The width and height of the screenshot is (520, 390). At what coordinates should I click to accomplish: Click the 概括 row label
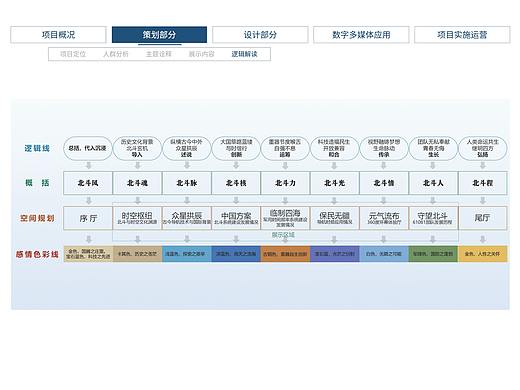(37, 183)
